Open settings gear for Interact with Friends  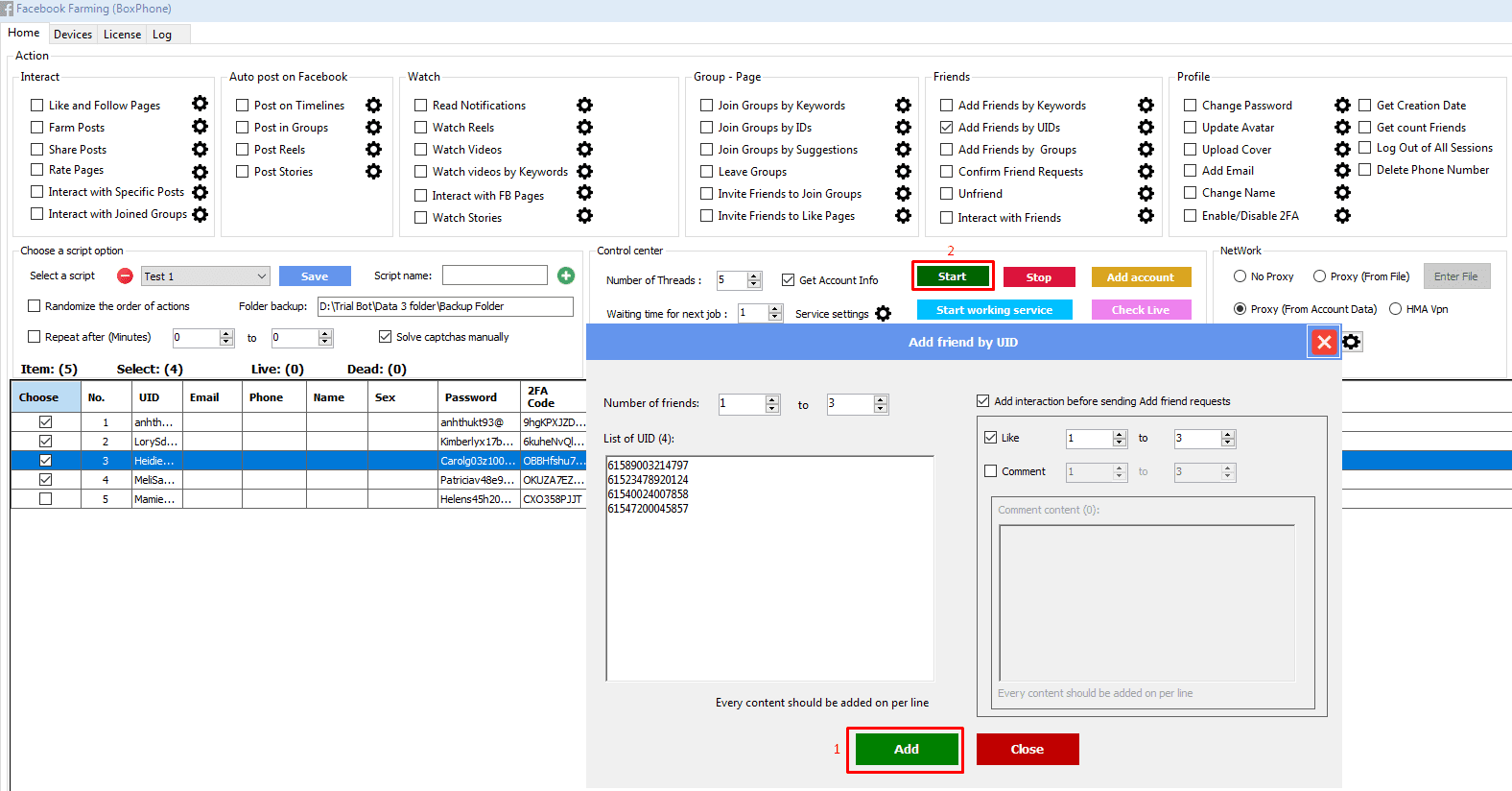coord(1146,215)
